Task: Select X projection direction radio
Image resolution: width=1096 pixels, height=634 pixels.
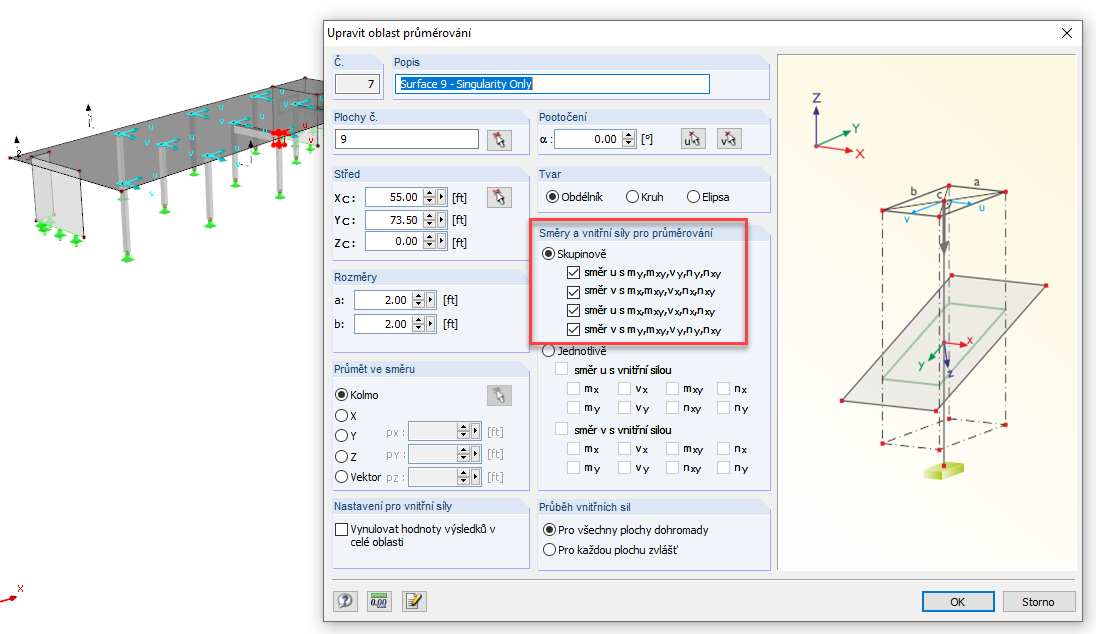Action: click(x=342, y=416)
